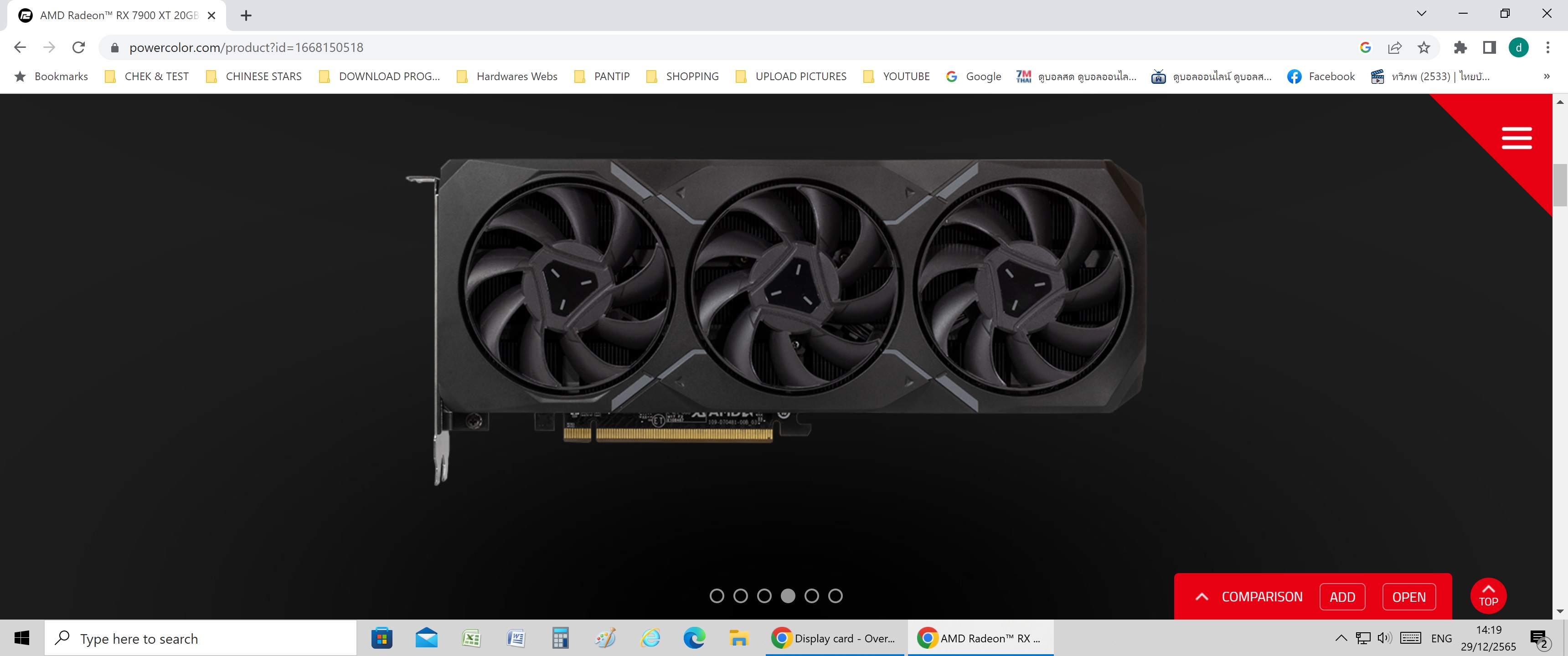Open the red hamburger menu
1568x656 pixels.
click(1516, 138)
